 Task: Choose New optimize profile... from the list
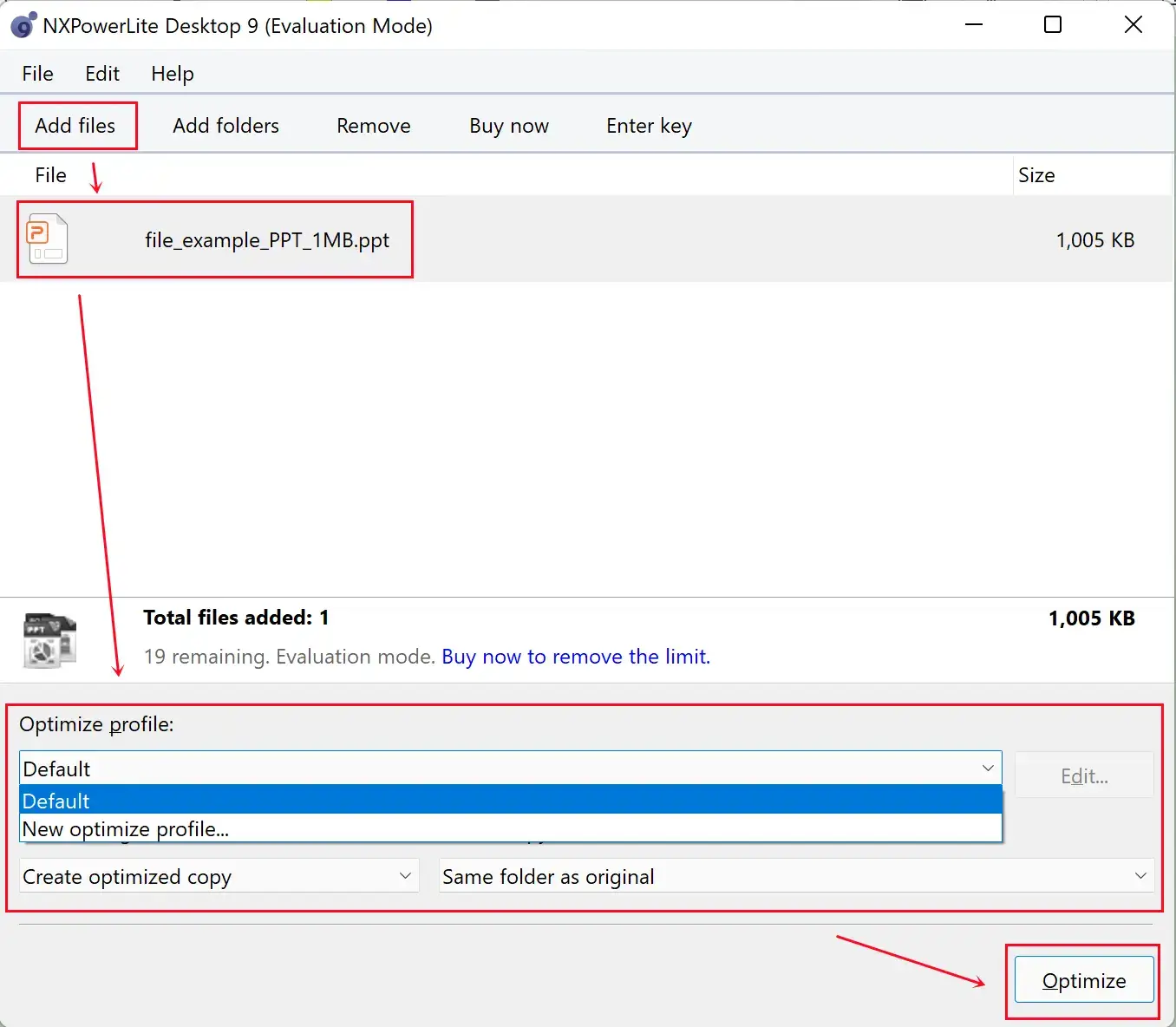coord(511,828)
